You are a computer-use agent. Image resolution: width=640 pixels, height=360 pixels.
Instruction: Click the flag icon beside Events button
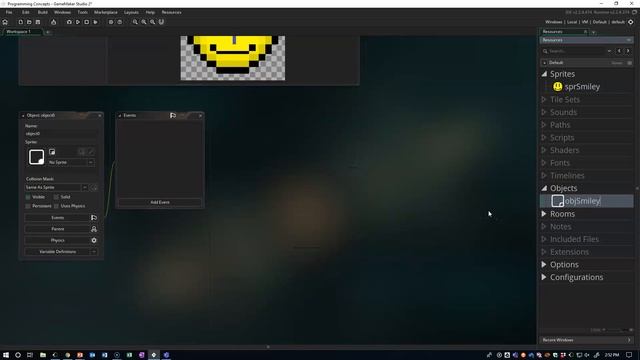click(94, 218)
